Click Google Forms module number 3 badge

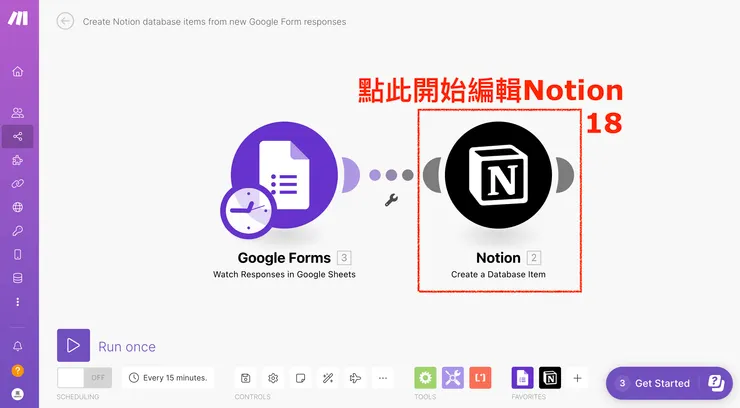click(x=344, y=258)
